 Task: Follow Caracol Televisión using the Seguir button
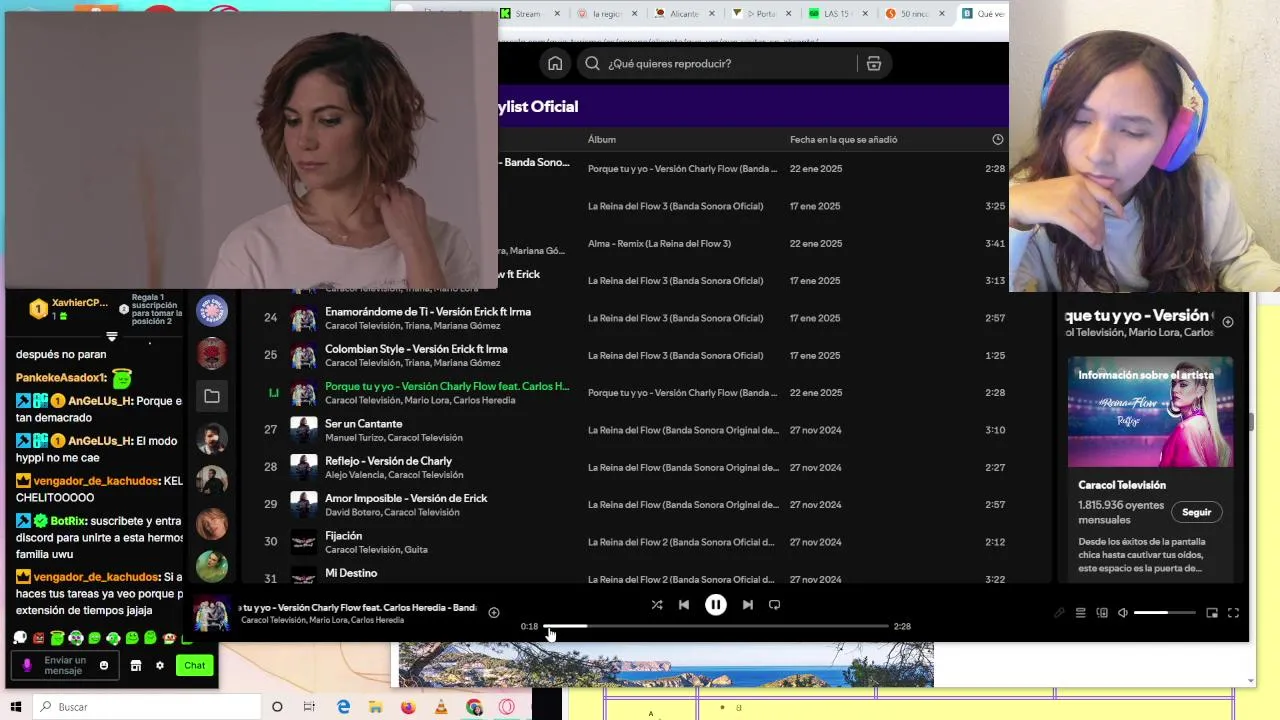[x=1197, y=512]
